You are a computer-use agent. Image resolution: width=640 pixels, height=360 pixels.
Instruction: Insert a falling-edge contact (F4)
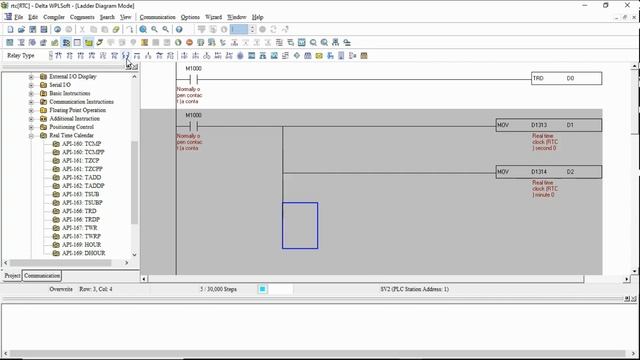pos(92,56)
